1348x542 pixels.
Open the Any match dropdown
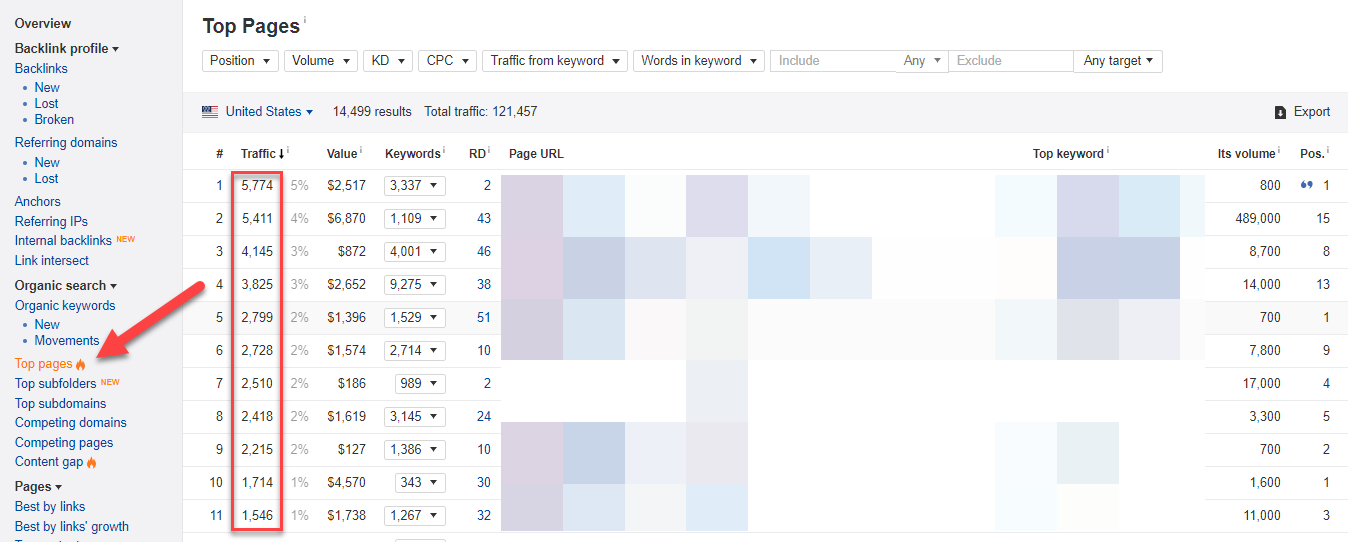click(922, 61)
